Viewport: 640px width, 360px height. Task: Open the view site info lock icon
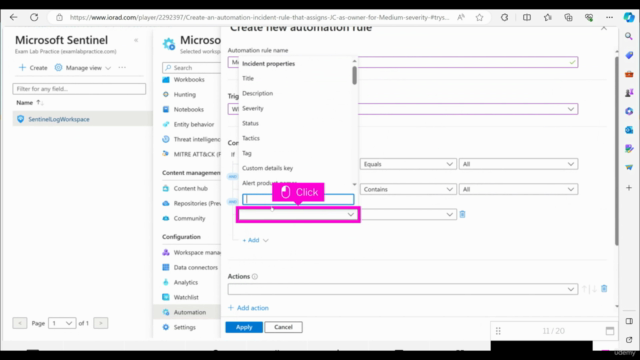(x=60, y=17)
